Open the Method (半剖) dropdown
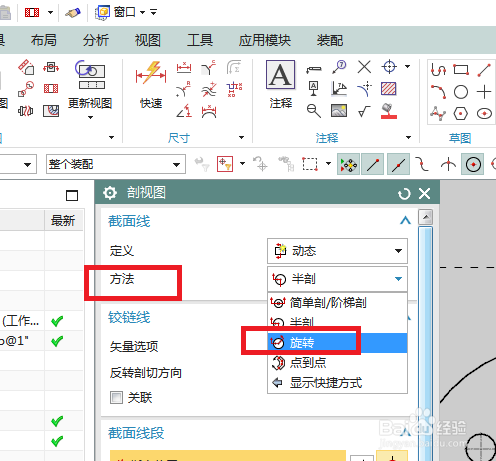The image size is (496, 461). (x=337, y=279)
